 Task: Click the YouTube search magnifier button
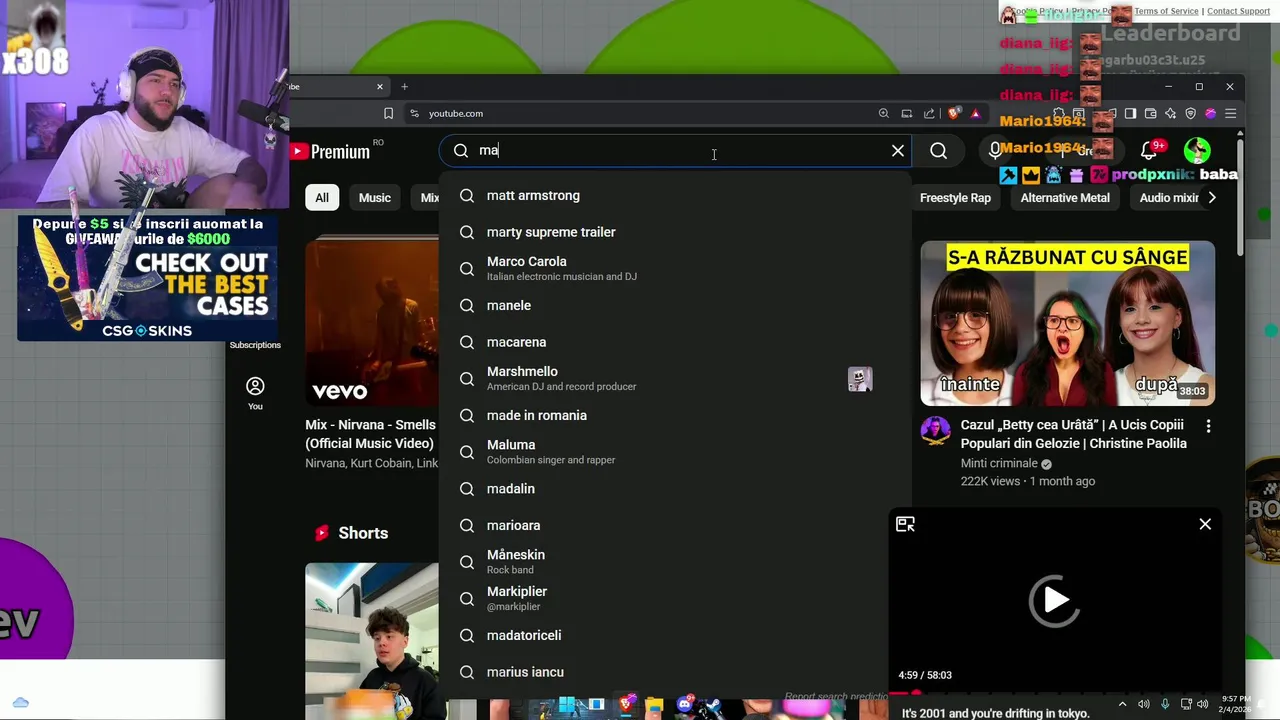pos(938,150)
